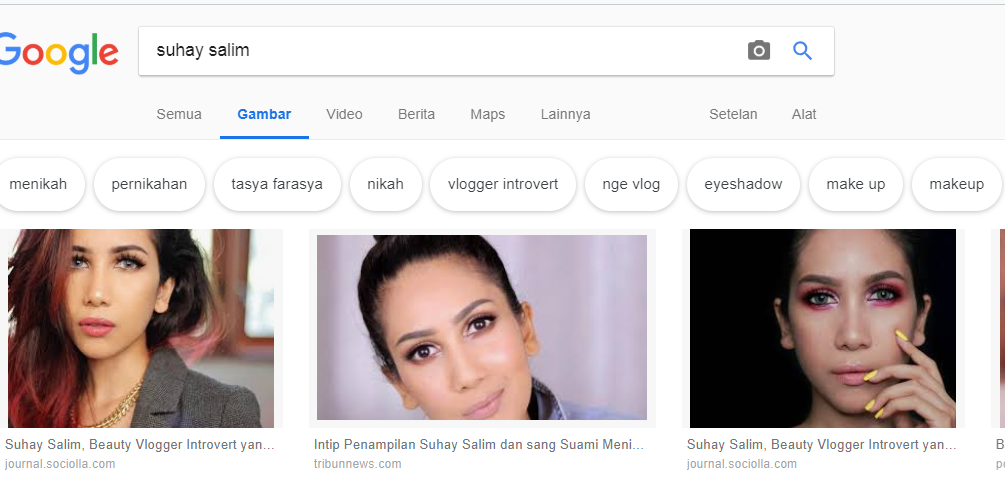Select the tasya farasya suggestion chip
The height and width of the screenshot is (478, 1005).
coord(277,185)
